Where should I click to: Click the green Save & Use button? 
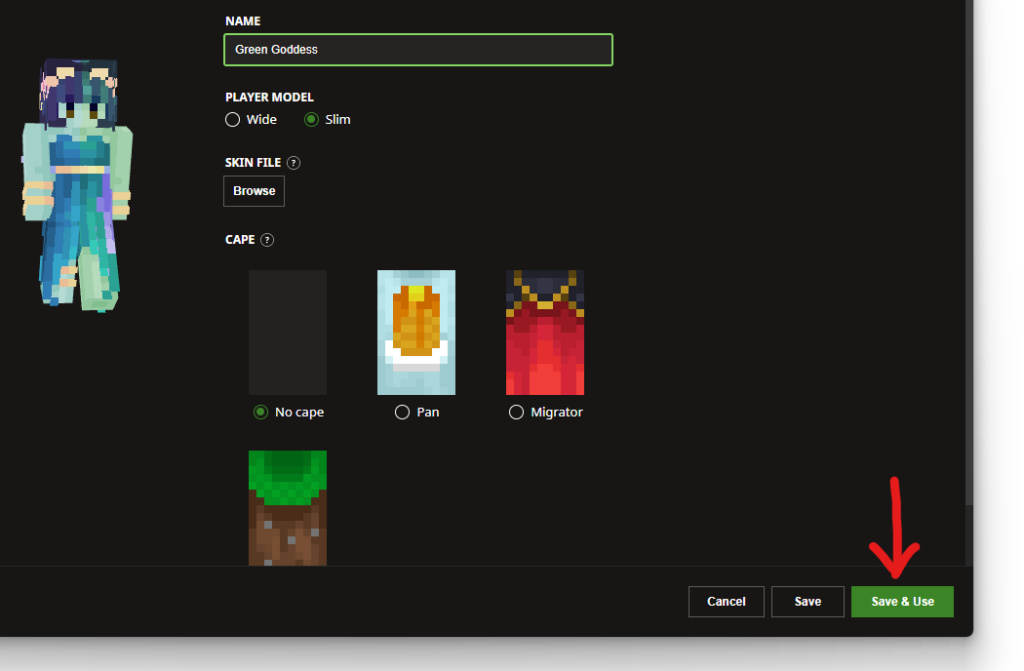click(x=902, y=601)
